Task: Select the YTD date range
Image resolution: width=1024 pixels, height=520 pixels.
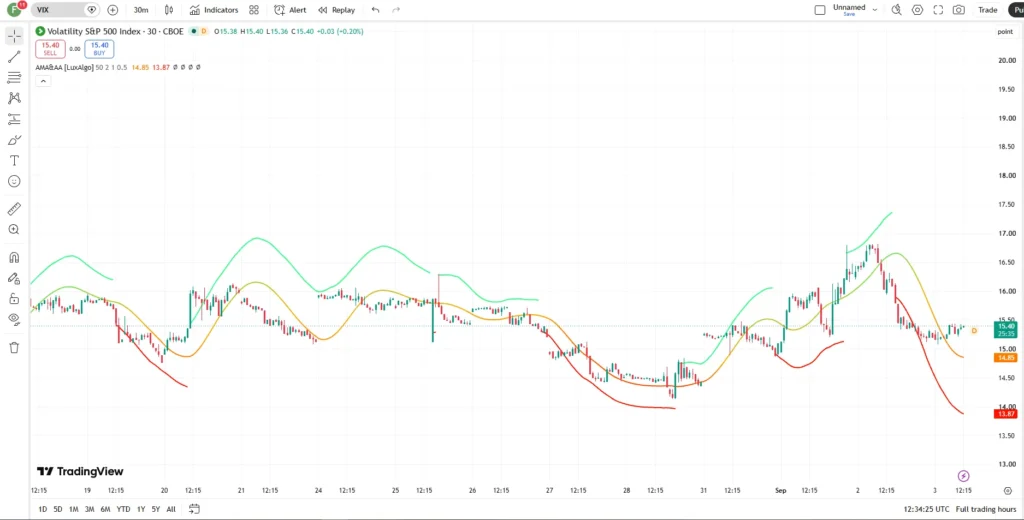Action: pos(123,509)
